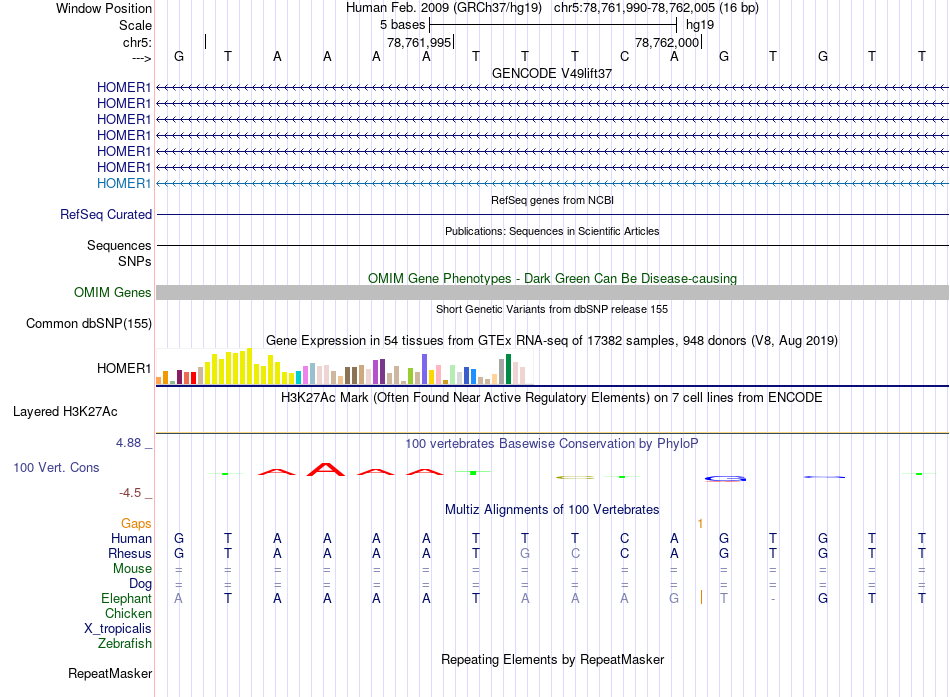Click the Human species label
Image resolution: width=950 pixels, height=697 pixels.
(131, 538)
